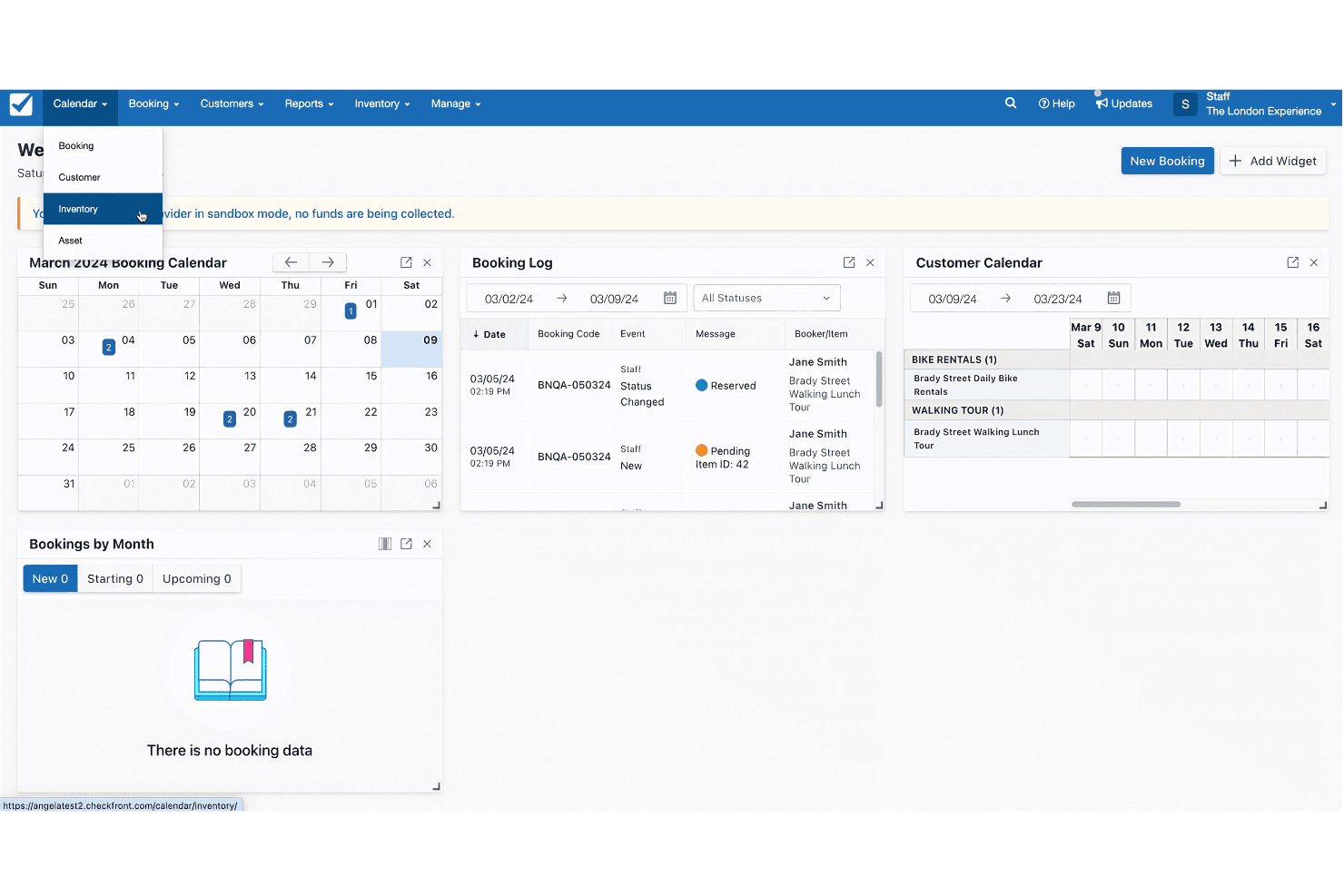
Task: Click the columns icon in Bookings by Month
Action: coord(385,544)
